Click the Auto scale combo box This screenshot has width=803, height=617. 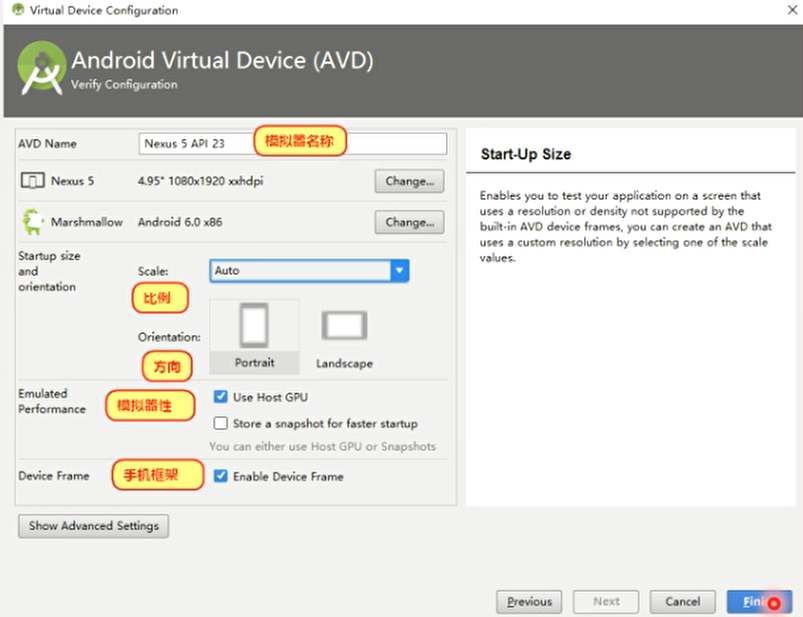[x=309, y=270]
